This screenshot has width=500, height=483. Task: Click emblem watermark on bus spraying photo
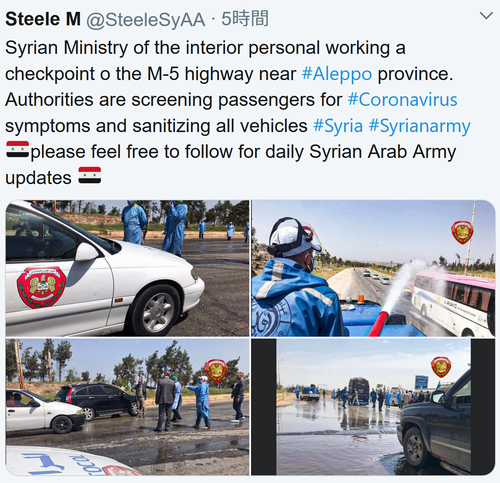[462, 232]
